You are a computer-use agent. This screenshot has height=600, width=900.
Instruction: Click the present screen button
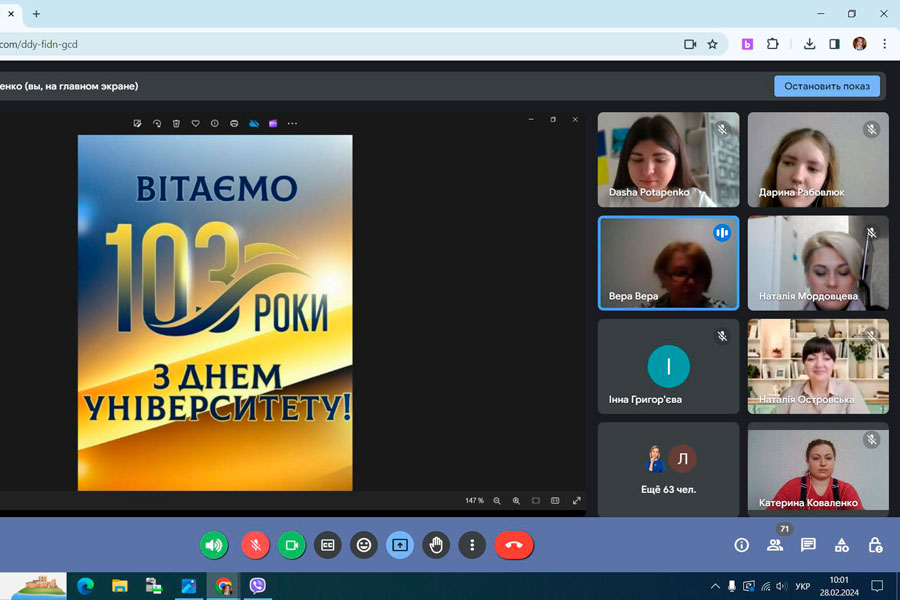point(400,545)
